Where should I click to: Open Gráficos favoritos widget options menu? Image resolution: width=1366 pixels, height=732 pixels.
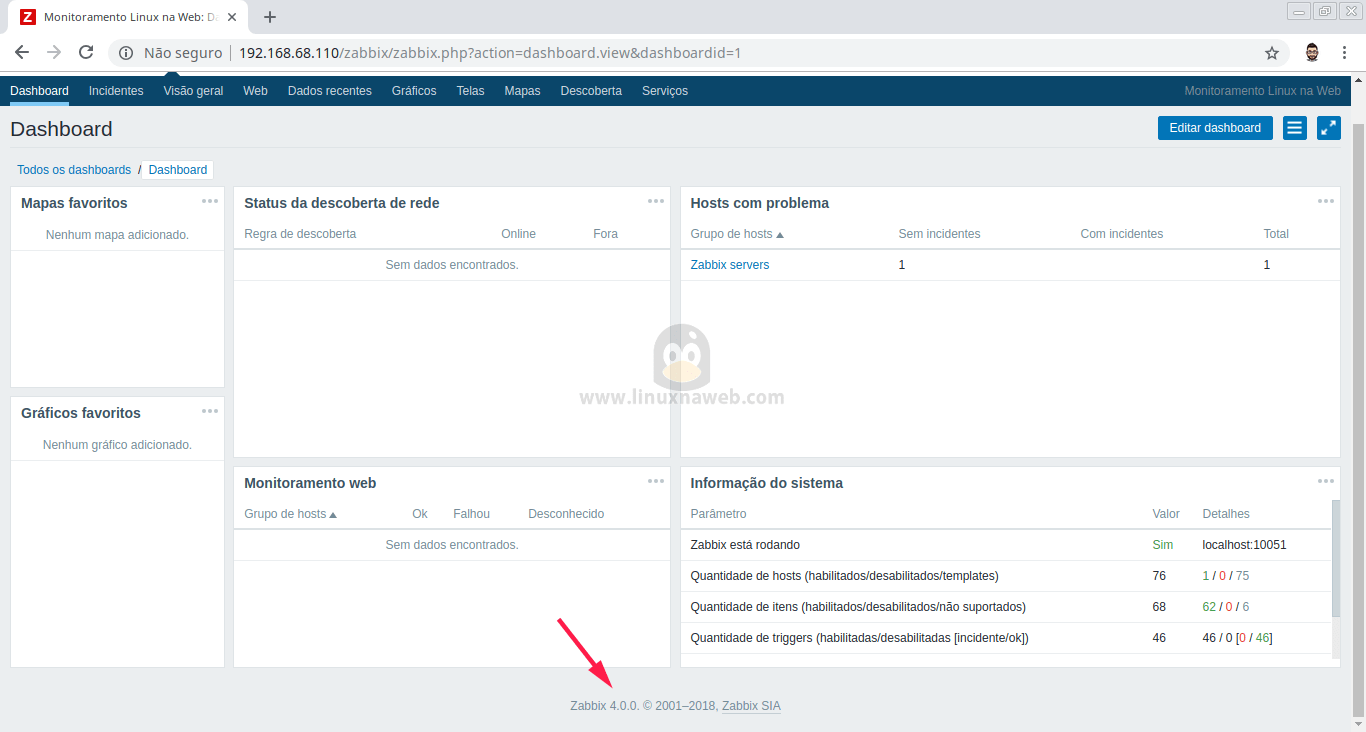[210, 411]
